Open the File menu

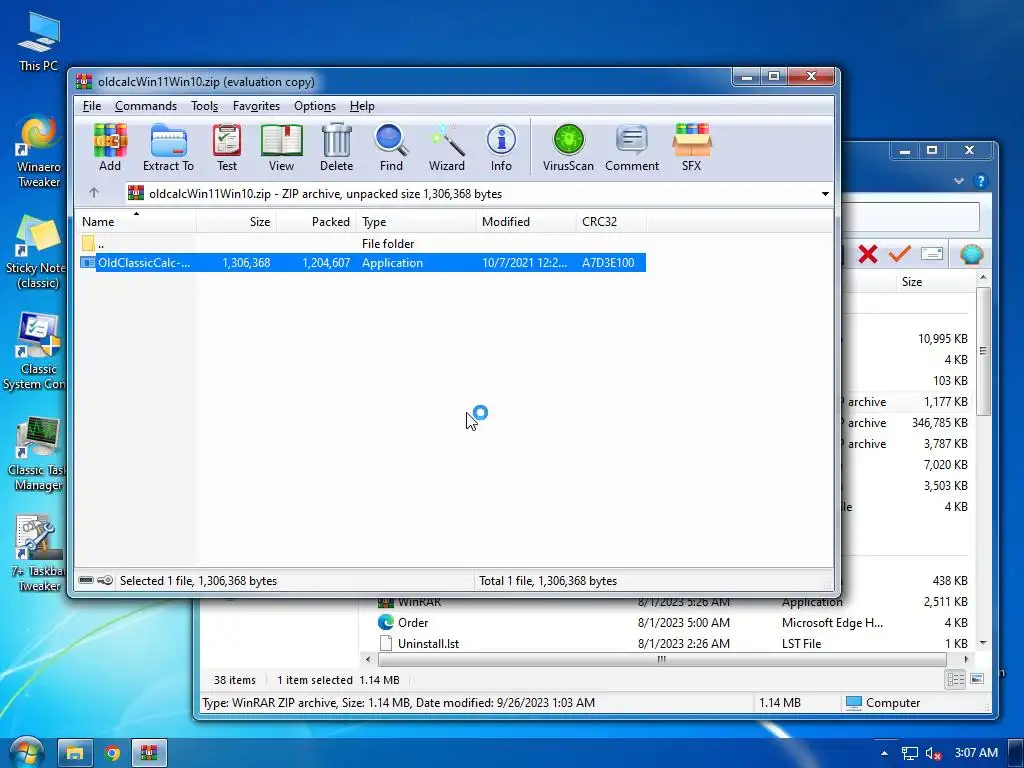coord(91,106)
